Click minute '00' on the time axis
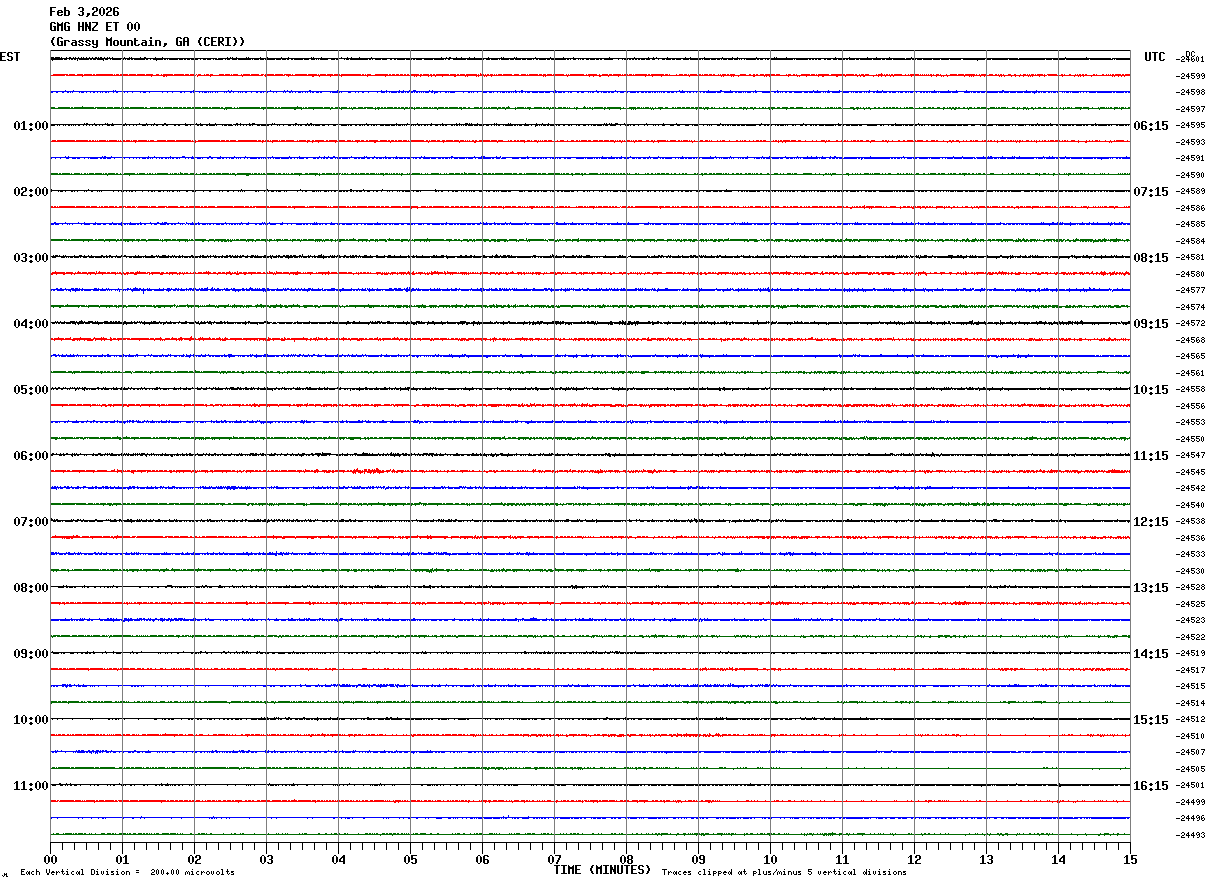Viewport: 1210px width, 886px height. (x=50, y=859)
